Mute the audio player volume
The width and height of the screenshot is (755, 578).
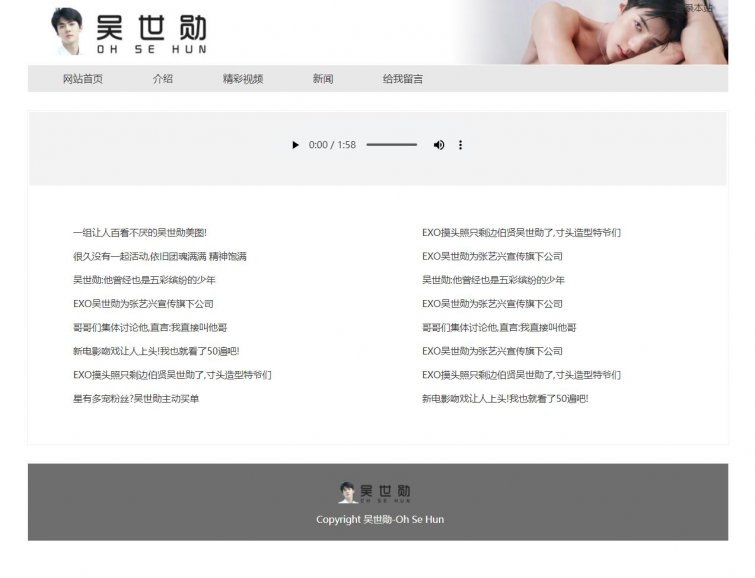coord(439,145)
